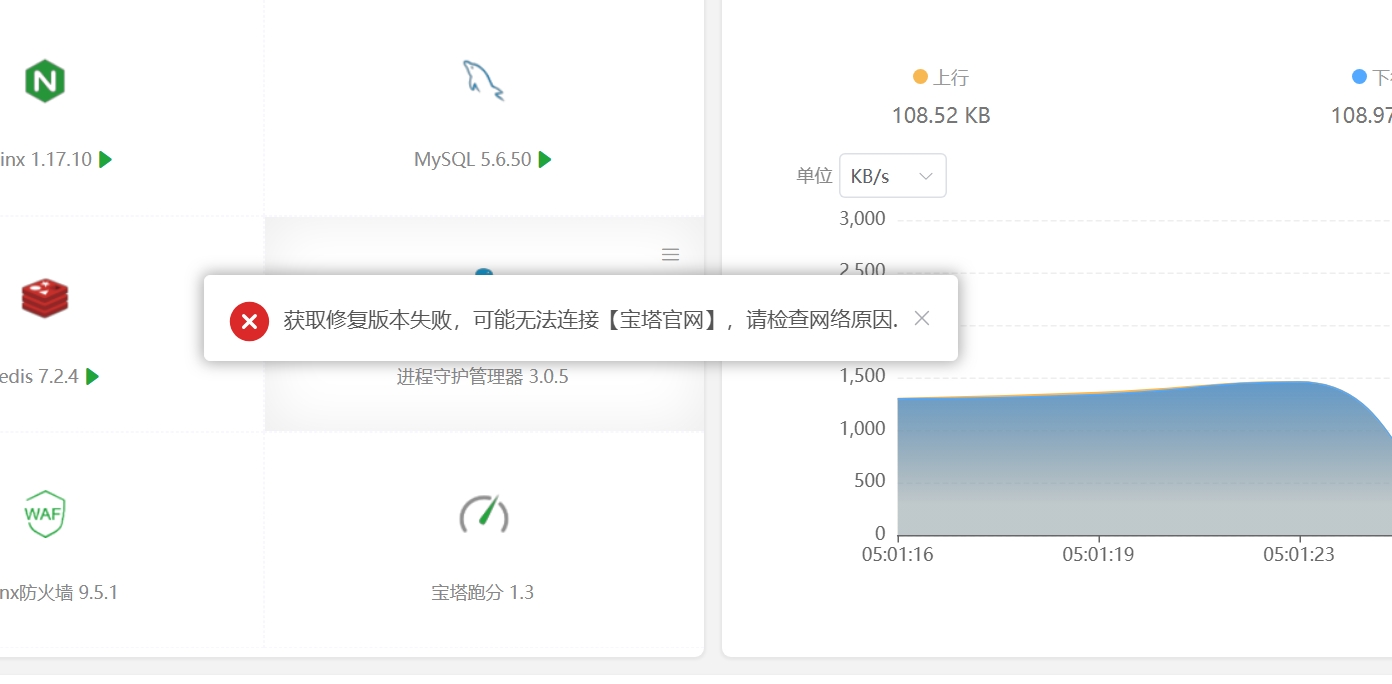Click the 1,500 y-axis label

tap(861, 376)
